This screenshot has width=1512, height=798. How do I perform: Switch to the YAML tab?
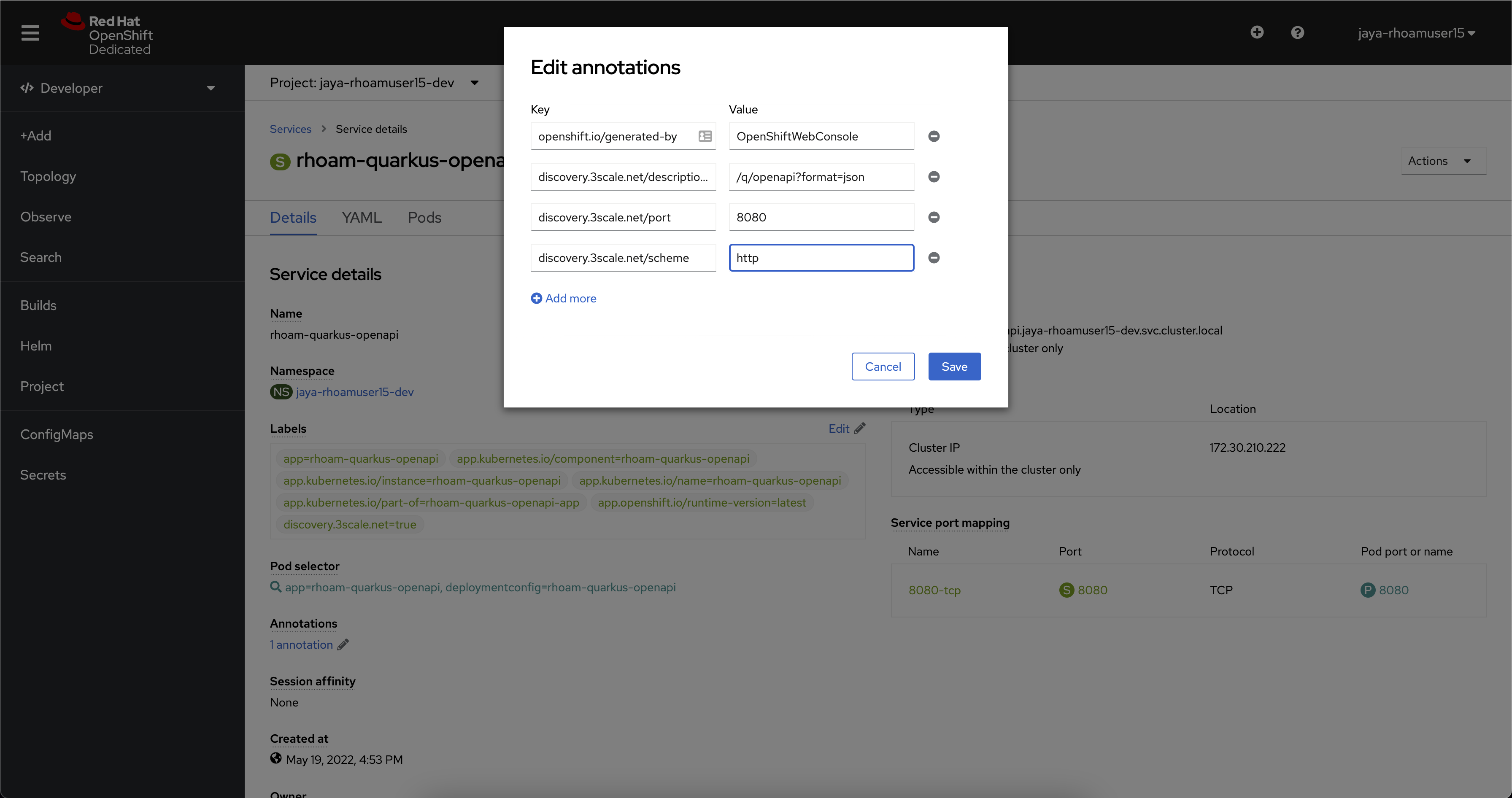(362, 217)
